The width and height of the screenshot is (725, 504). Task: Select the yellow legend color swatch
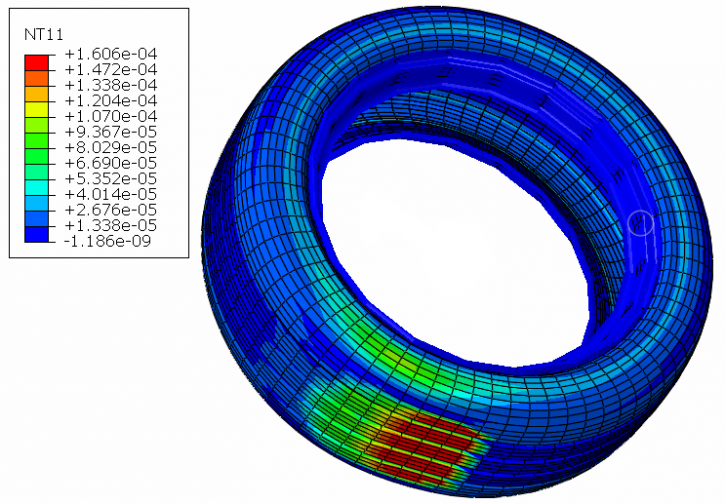[35, 108]
